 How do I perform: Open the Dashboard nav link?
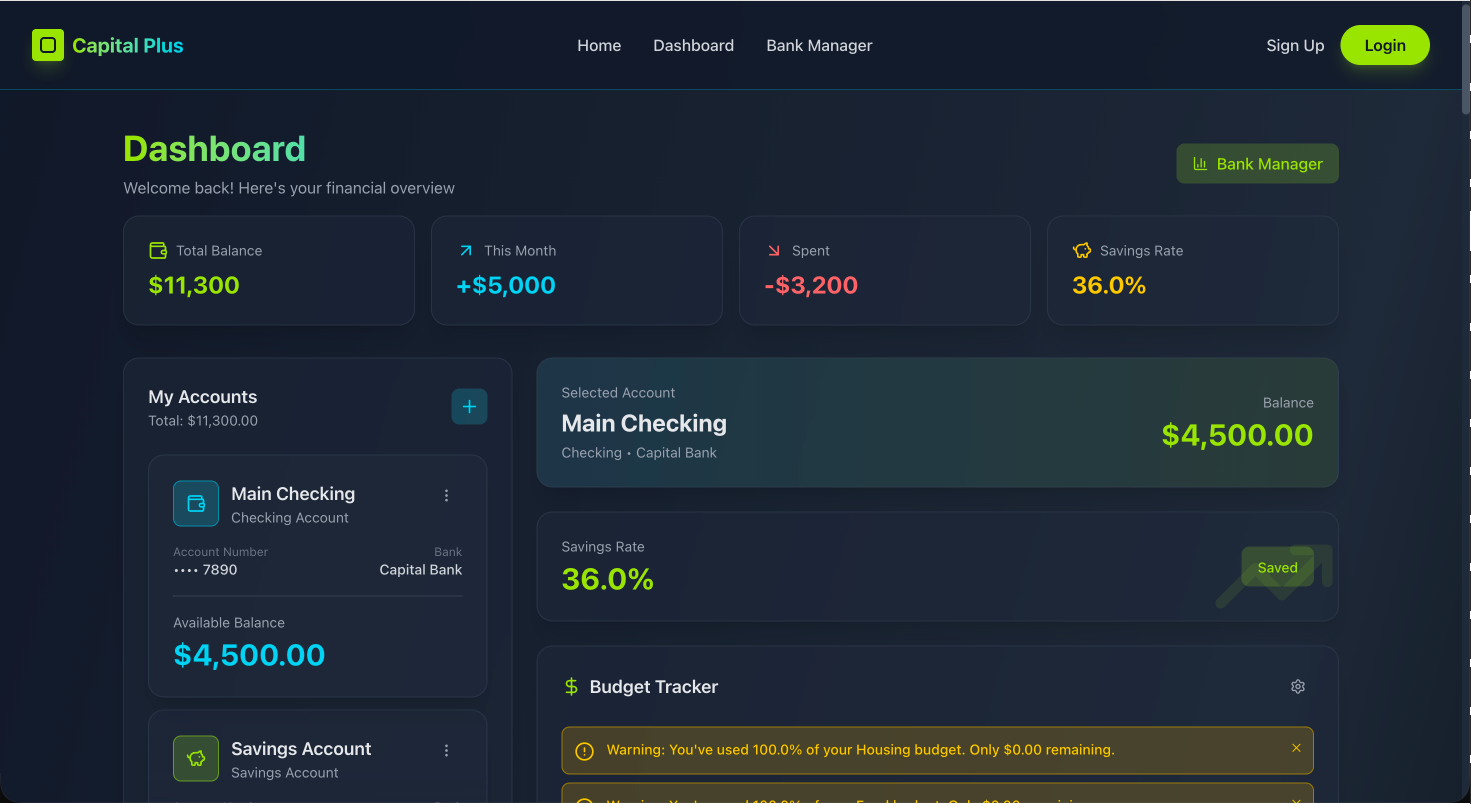click(x=693, y=45)
